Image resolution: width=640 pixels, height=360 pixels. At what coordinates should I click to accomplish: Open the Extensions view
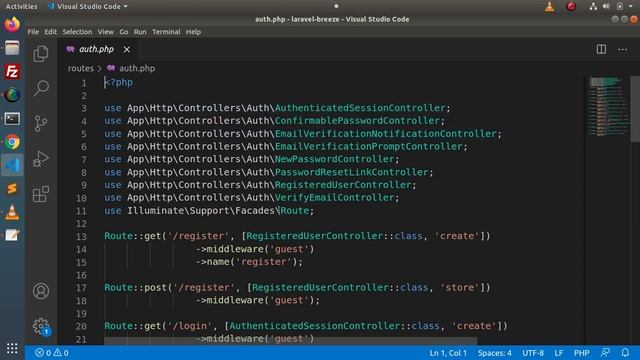click(41, 194)
